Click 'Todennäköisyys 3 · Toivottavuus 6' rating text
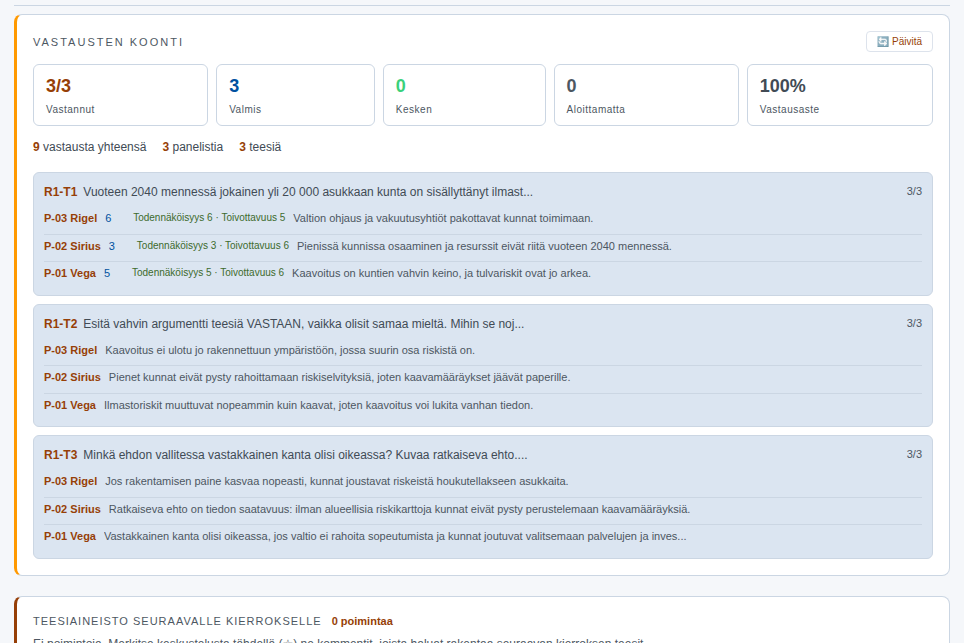964x643 pixels. [x=213, y=245]
